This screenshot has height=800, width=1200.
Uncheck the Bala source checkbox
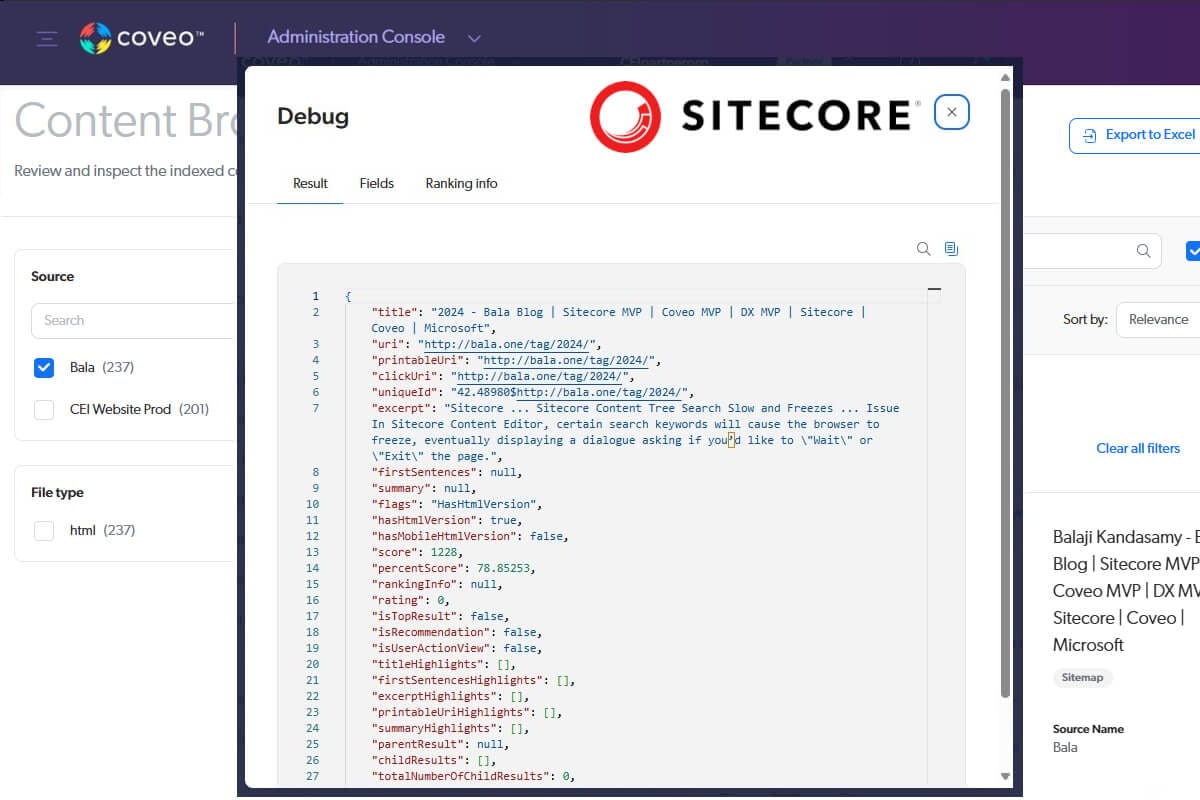[x=44, y=368]
